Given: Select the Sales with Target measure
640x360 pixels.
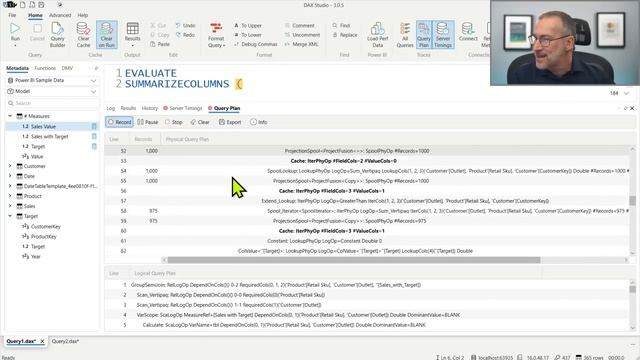Looking at the screenshot, I should tap(49, 136).
